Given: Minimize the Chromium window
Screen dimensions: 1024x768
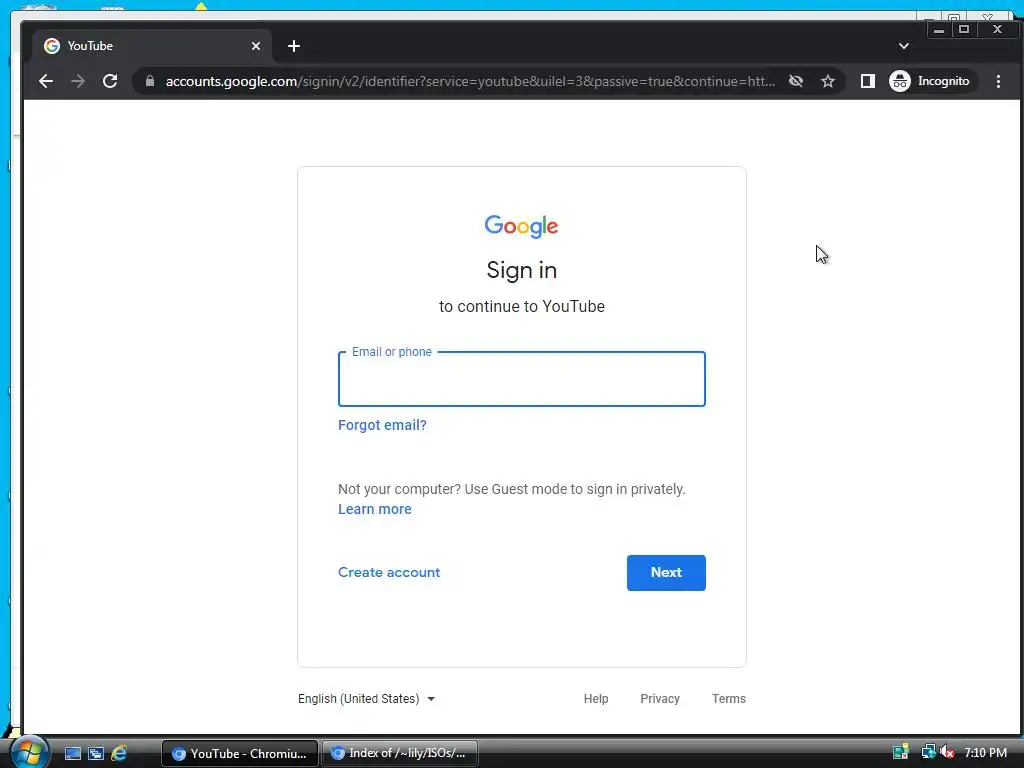Looking at the screenshot, I should click(938, 29).
